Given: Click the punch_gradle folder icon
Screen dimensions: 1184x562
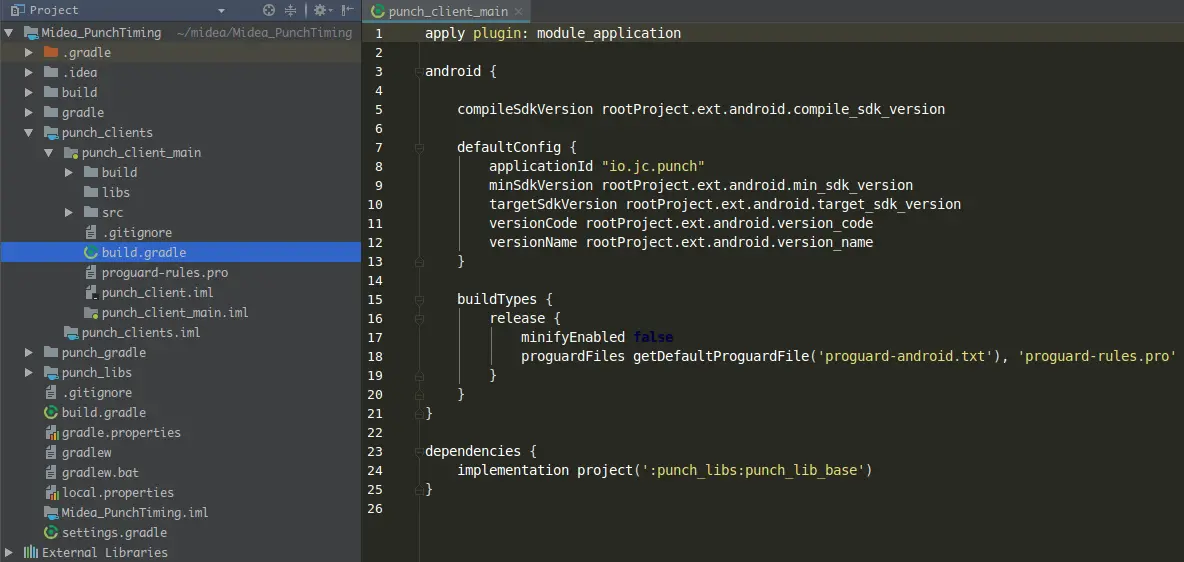Looking at the screenshot, I should (x=51, y=352).
